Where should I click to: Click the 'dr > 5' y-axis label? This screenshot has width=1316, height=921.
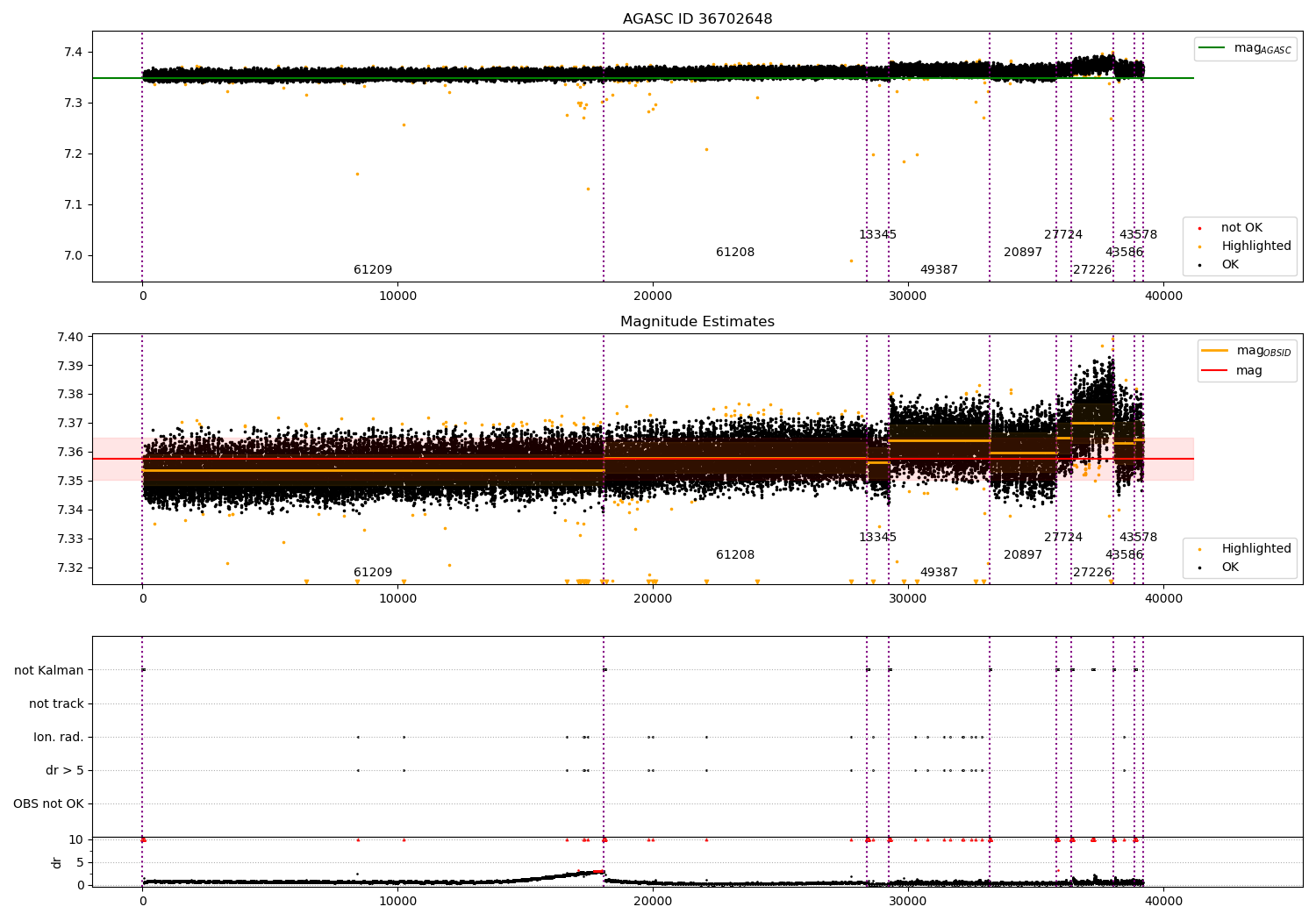[x=65, y=770]
